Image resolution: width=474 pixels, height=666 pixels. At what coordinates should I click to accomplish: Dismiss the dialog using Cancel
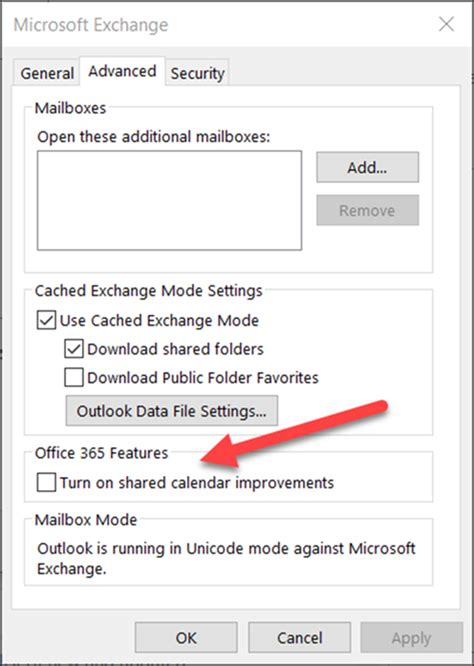[299, 638]
